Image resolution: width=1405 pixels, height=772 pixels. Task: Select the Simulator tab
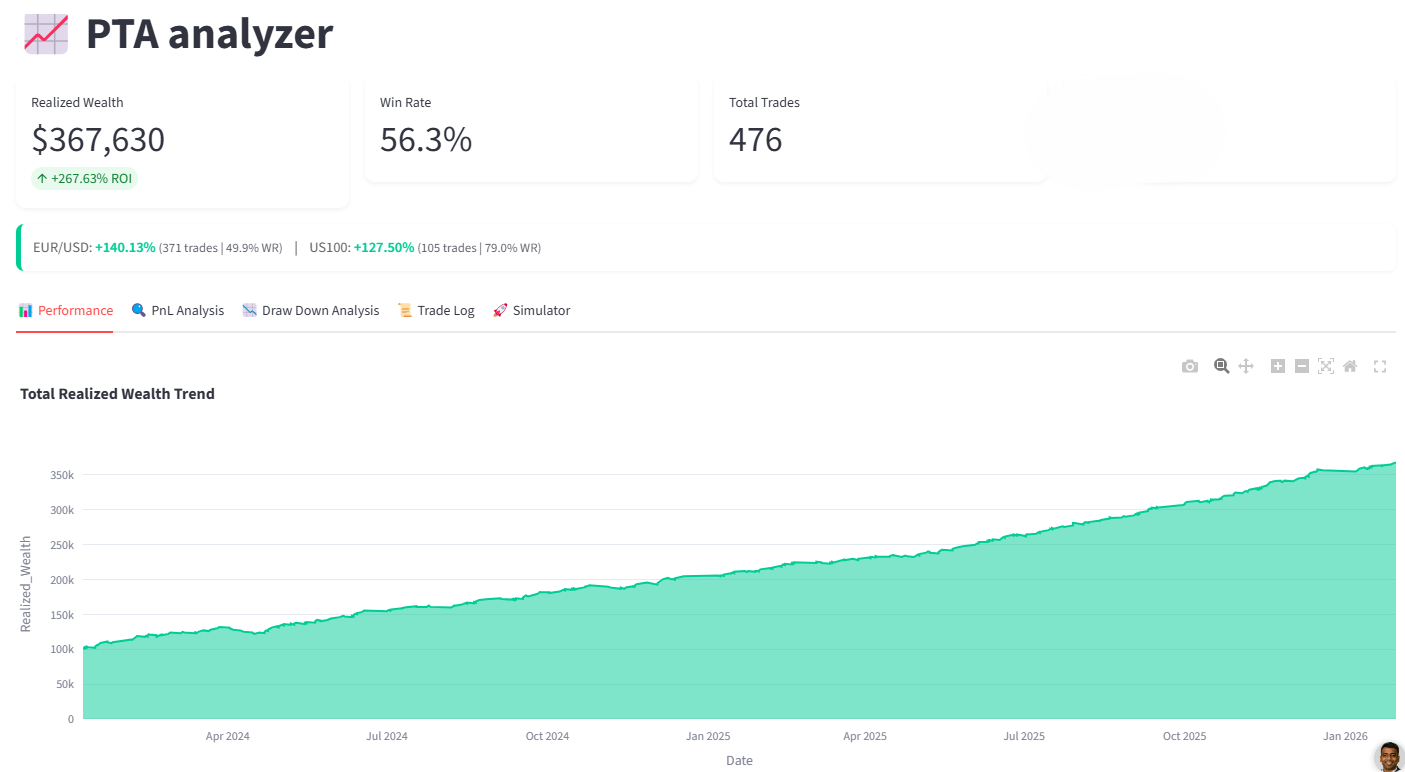pos(531,311)
